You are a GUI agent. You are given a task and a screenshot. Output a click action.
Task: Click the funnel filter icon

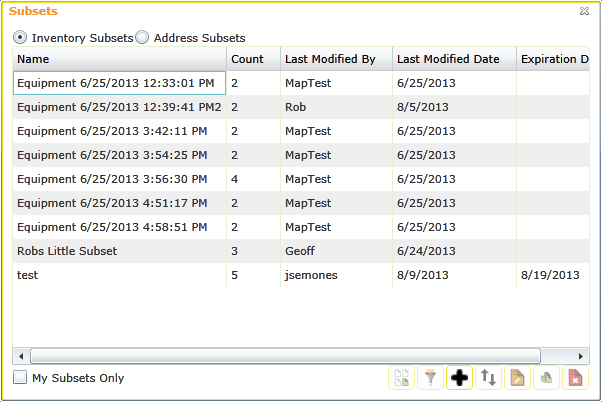(x=430, y=377)
